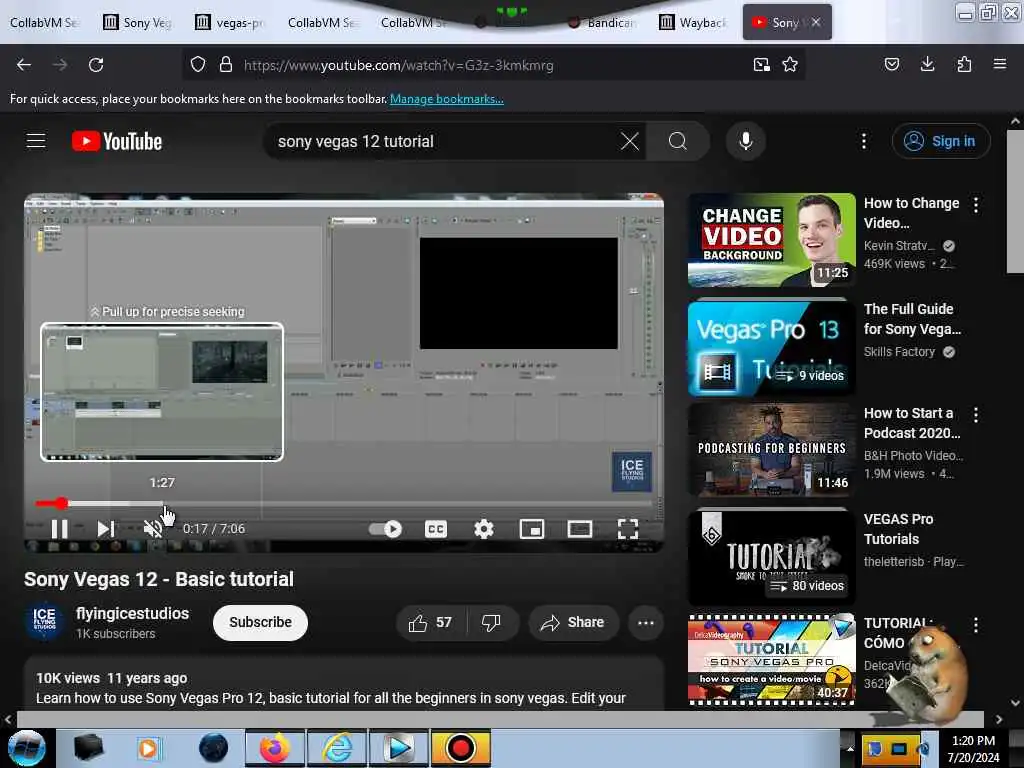Switch to first CollabVM tab
This screenshot has height=768, width=1024.
coord(44,23)
